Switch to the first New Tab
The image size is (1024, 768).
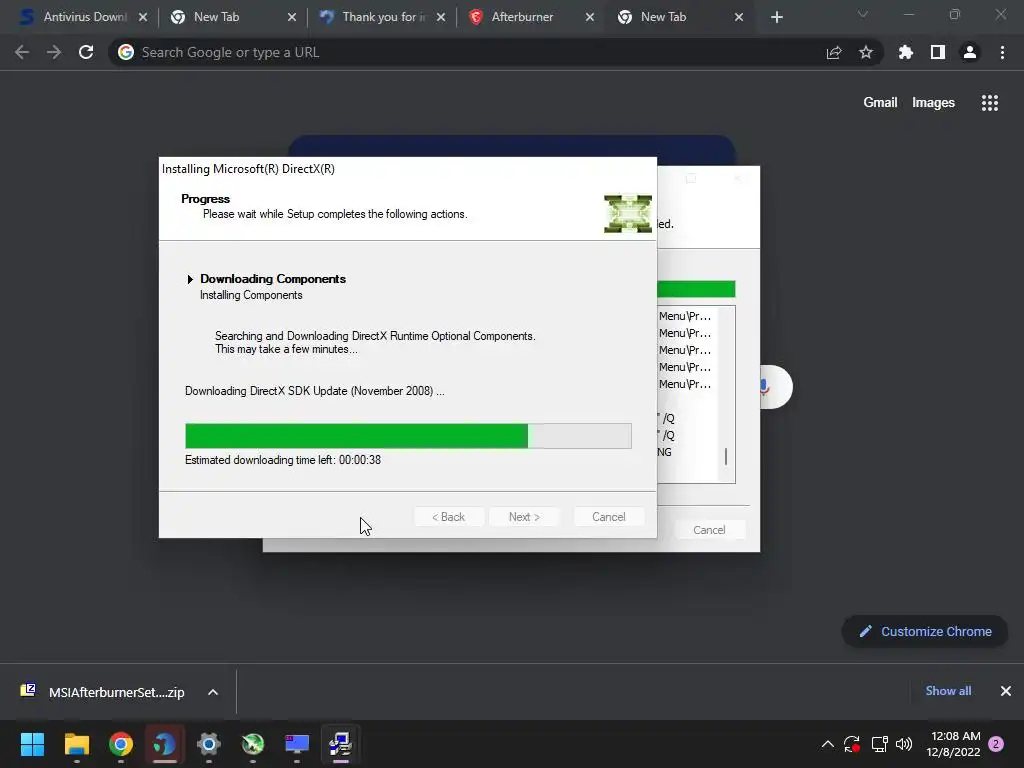(232, 17)
